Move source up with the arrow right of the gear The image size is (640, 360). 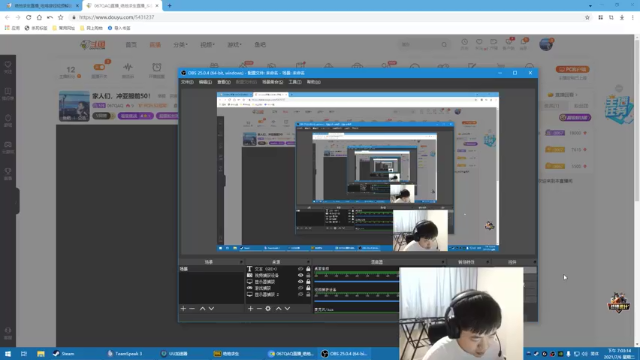click(279, 309)
